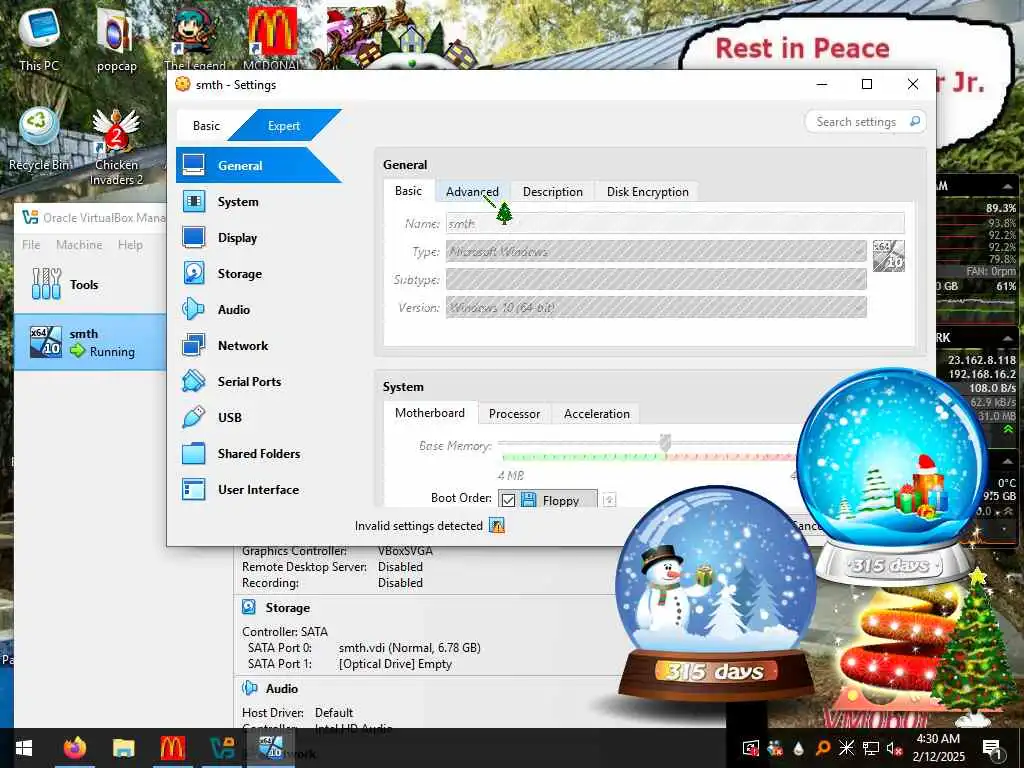This screenshot has height=768, width=1024.
Task: Collapse the network widget section arrow
Action: point(1007,338)
